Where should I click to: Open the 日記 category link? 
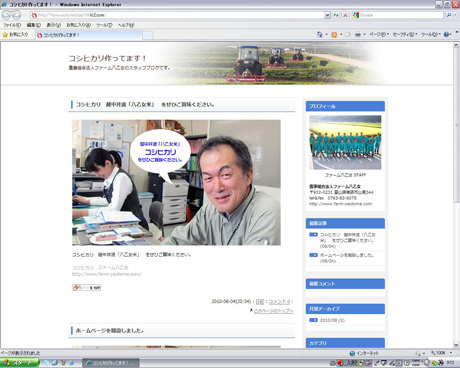(x=260, y=301)
